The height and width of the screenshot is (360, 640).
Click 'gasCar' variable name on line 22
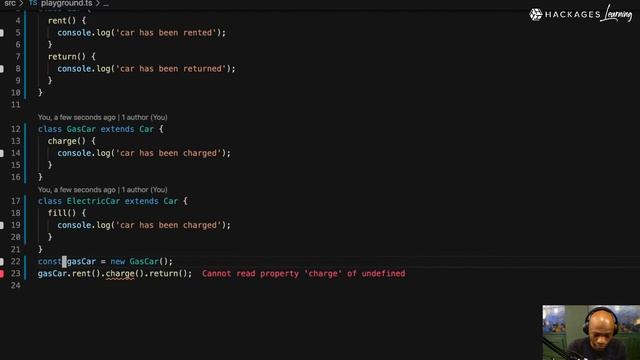[x=81, y=261]
